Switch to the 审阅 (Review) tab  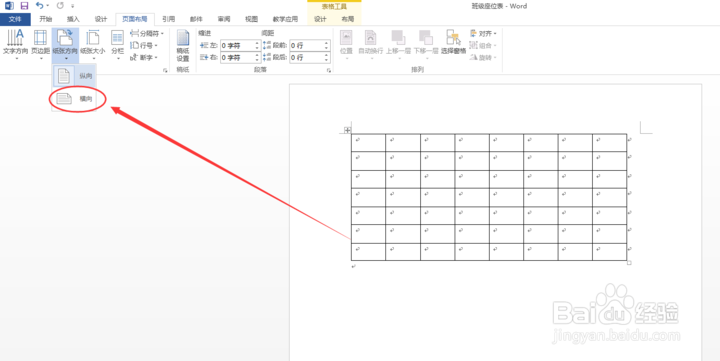pos(224,19)
